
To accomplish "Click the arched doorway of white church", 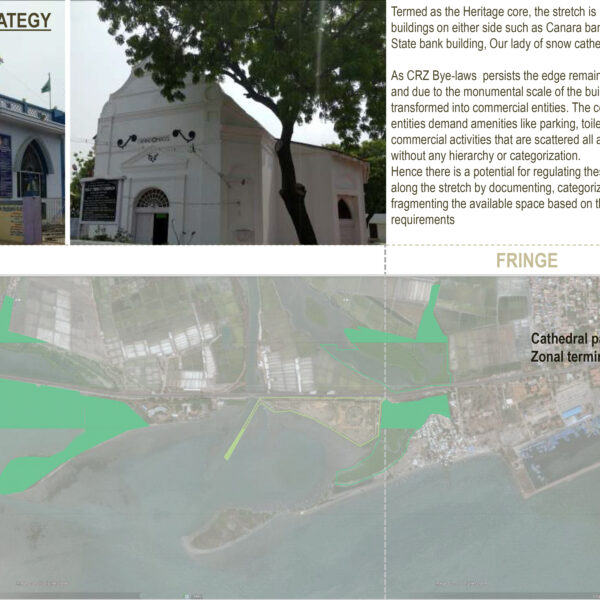I will pos(153,217).
